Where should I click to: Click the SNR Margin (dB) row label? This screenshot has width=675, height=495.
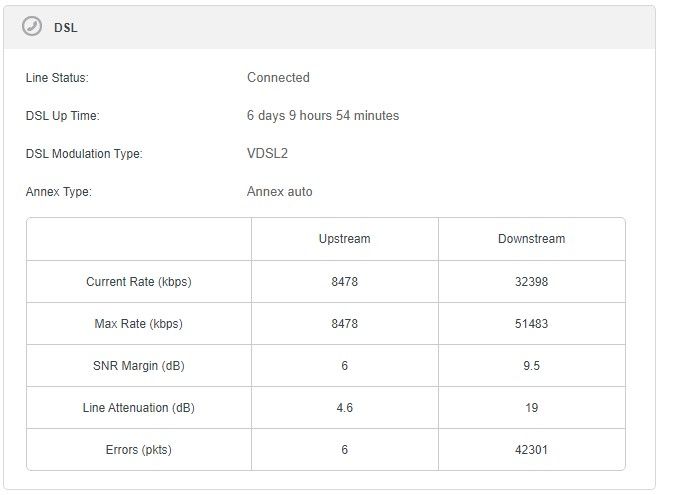138,366
